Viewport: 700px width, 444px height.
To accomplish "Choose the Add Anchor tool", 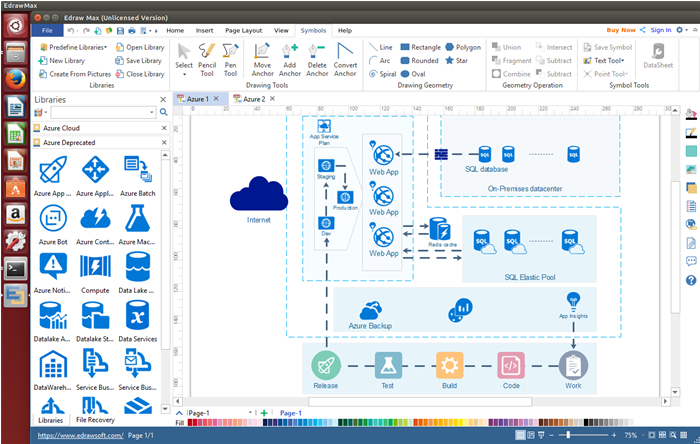I will (x=290, y=60).
